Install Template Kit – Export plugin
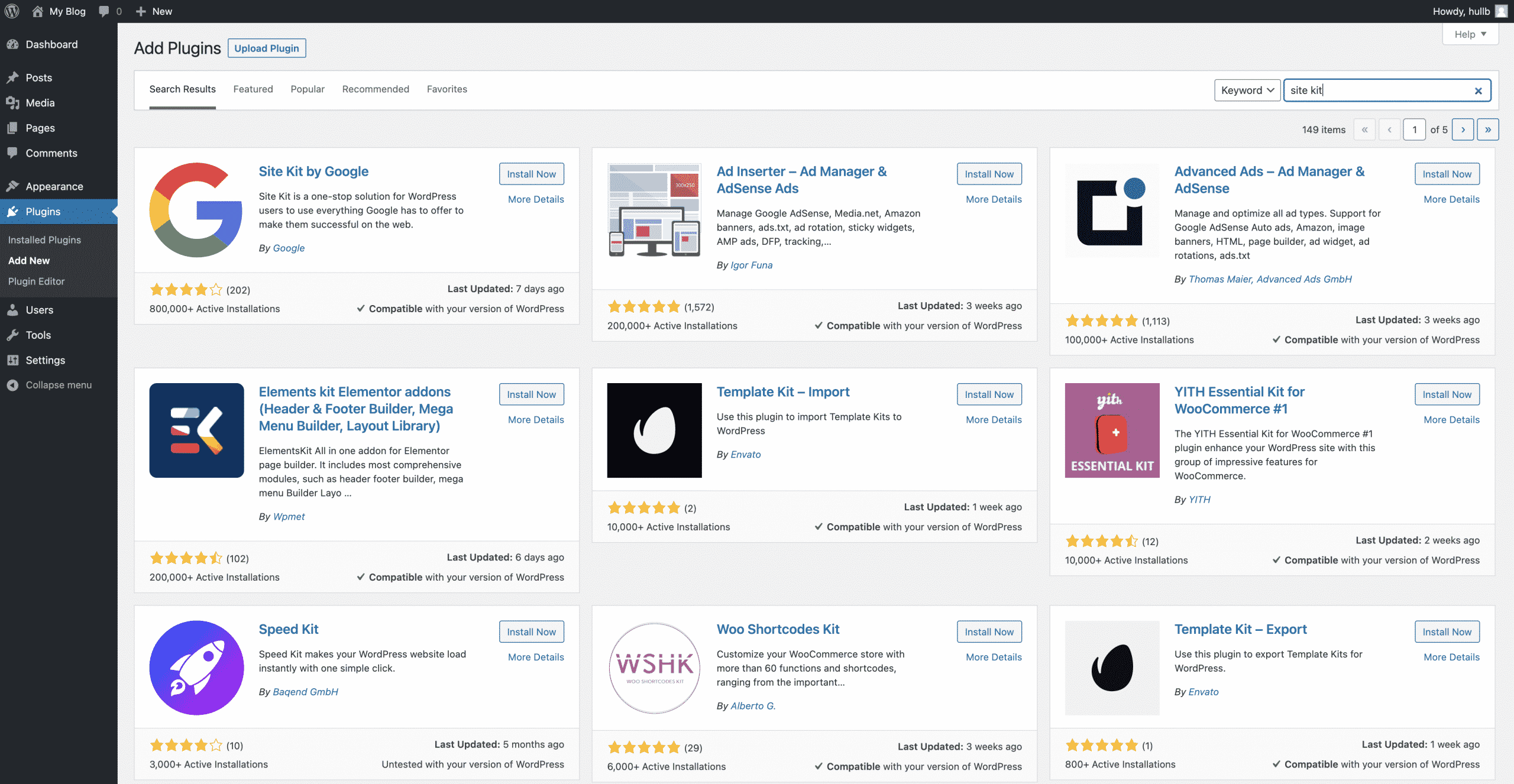Image resolution: width=1514 pixels, height=784 pixels. click(1447, 631)
